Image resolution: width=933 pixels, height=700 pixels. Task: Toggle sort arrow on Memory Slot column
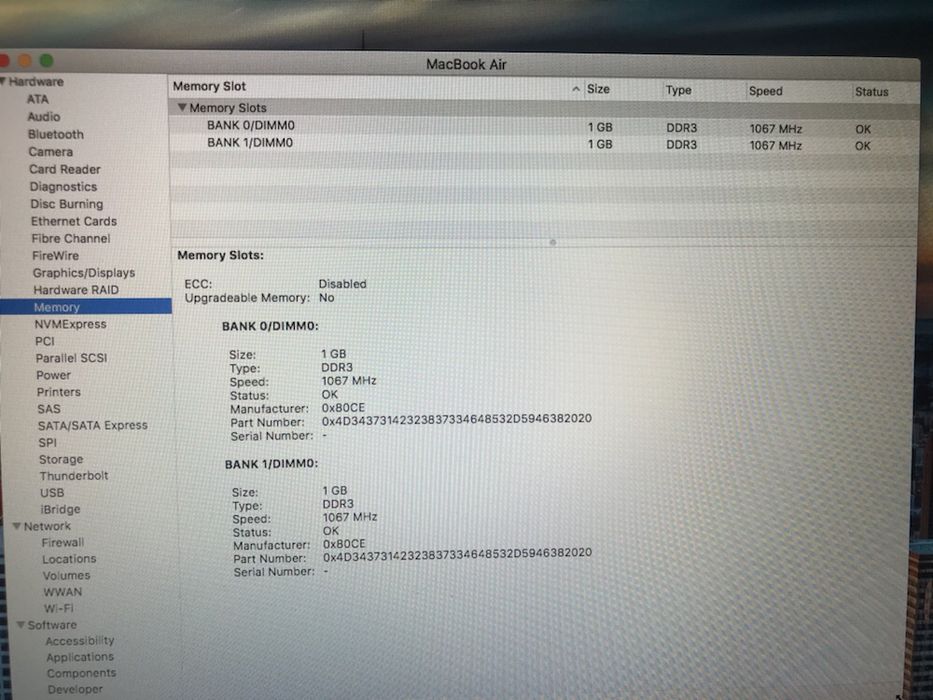coord(575,89)
